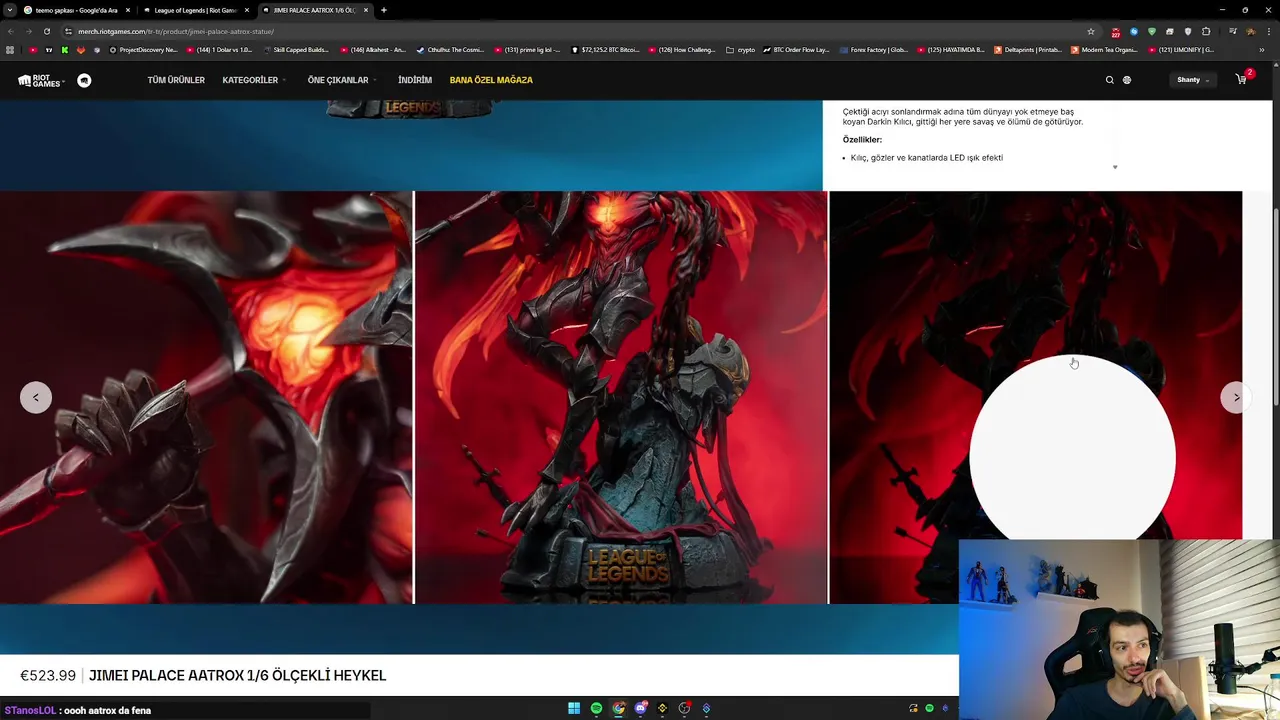Close the teemo şapkası tab
The width and height of the screenshot is (1280, 720).
tap(128, 10)
